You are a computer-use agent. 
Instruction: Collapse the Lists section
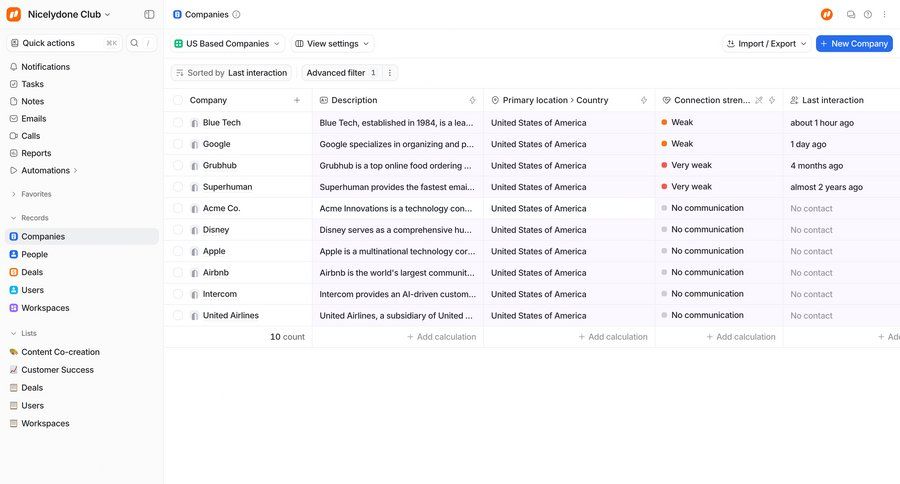(24, 333)
